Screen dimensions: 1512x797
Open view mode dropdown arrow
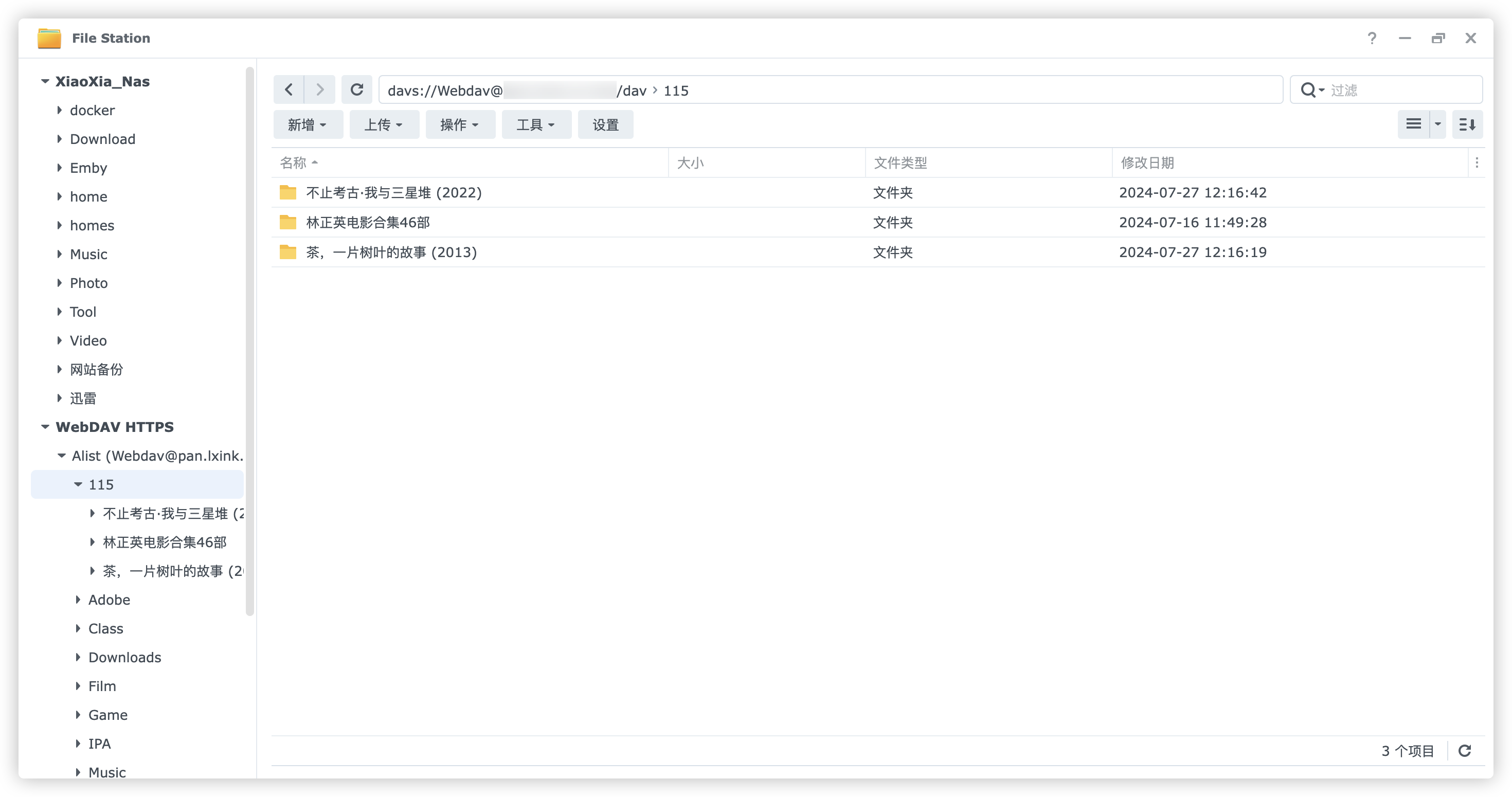(x=1437, y=124)
